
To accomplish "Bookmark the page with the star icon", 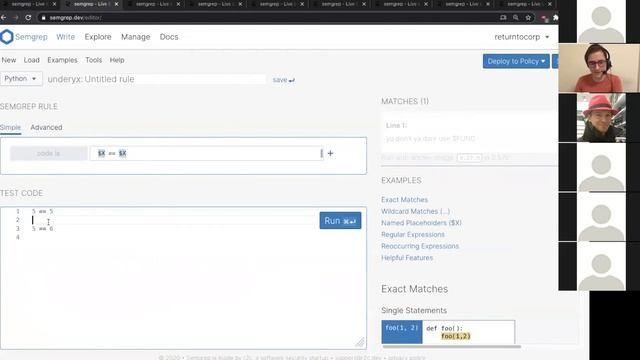I will click(528, 18).
